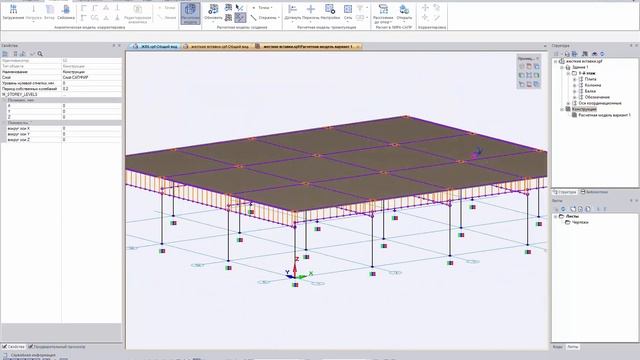The image size is (640, 360).
Task: Click the Слой value field Слой САПФИР
Action: coord(91,77)
